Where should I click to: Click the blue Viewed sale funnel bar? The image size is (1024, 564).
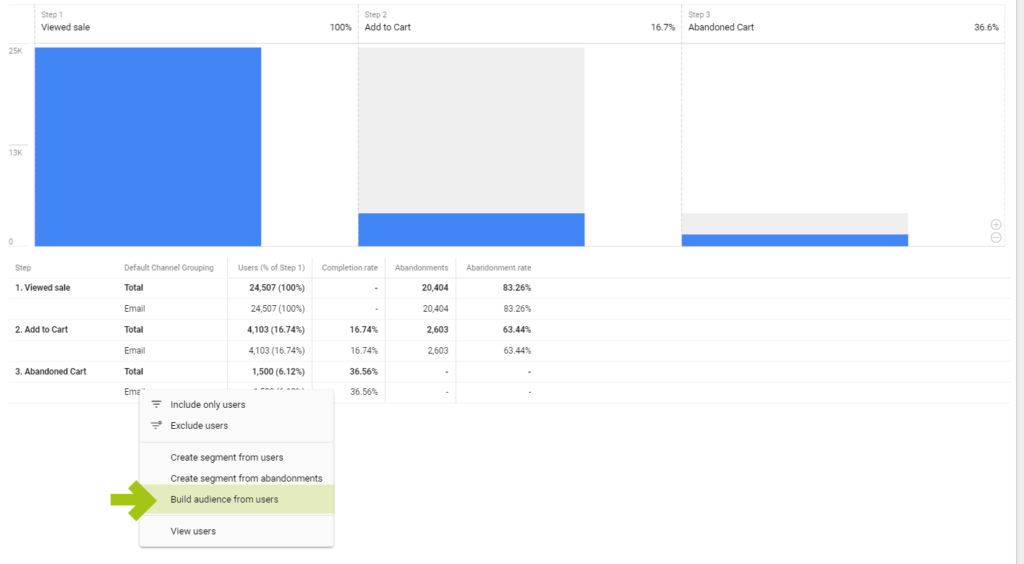click(148, 146)
